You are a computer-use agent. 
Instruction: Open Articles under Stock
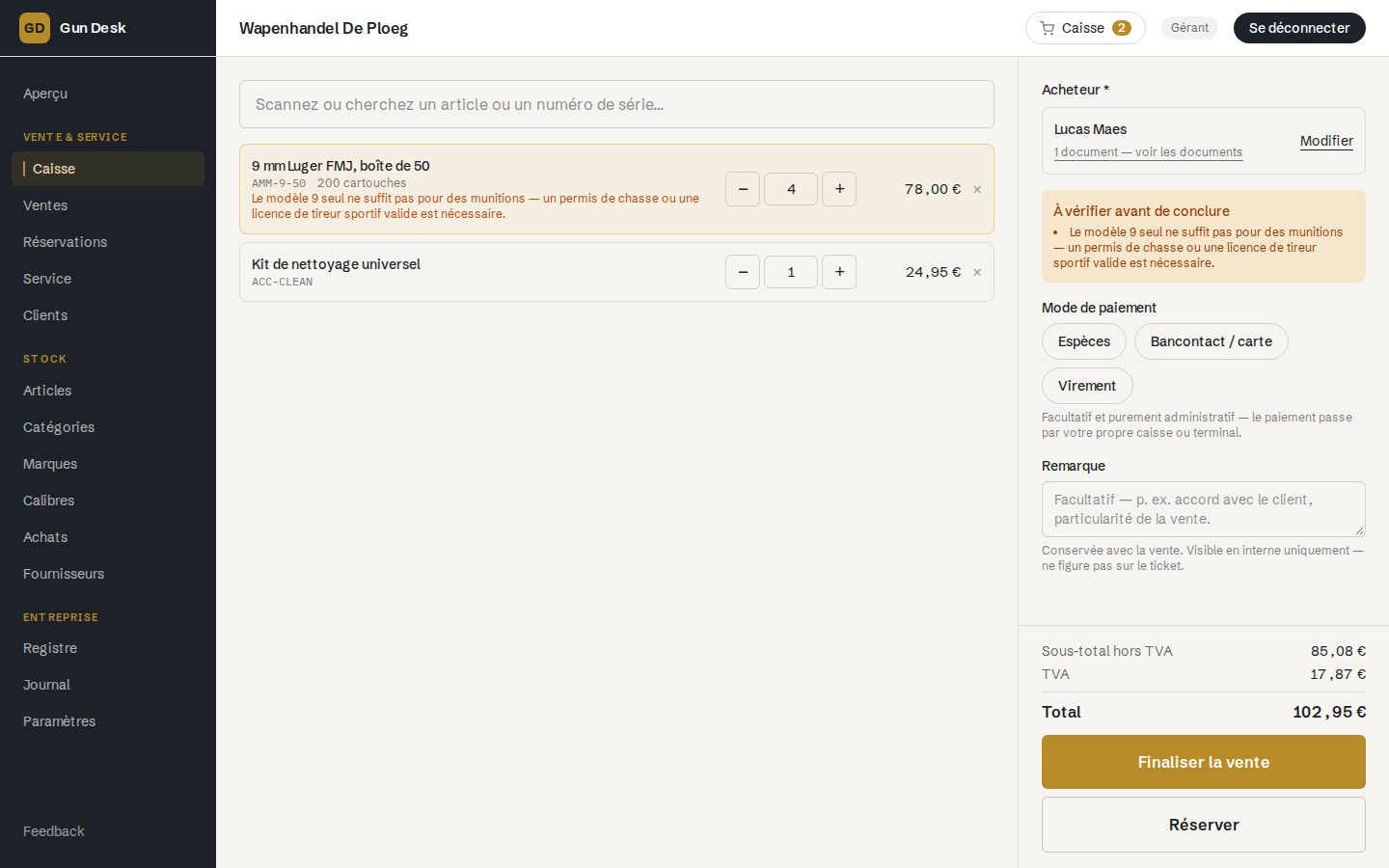coord(108,391)
